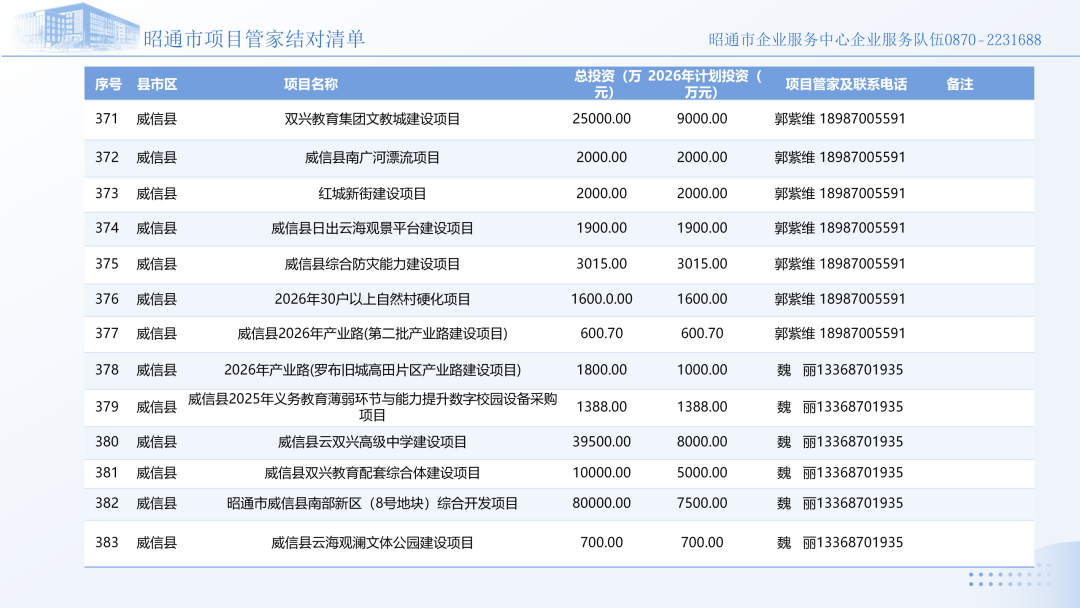This screenshot has width=1080, height=608.
Task: Select the 数字校园设备采购项目 project name
Action: coord(372,407)
